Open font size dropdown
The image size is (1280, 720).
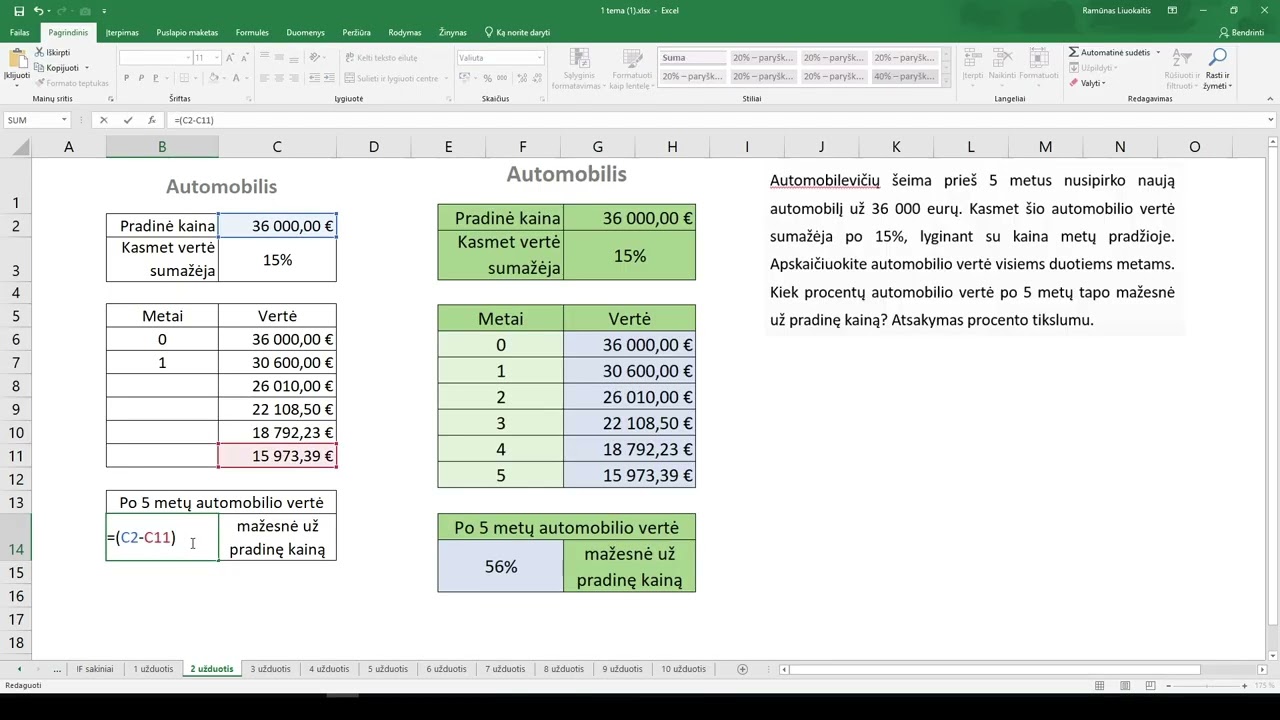coord(215,58)
